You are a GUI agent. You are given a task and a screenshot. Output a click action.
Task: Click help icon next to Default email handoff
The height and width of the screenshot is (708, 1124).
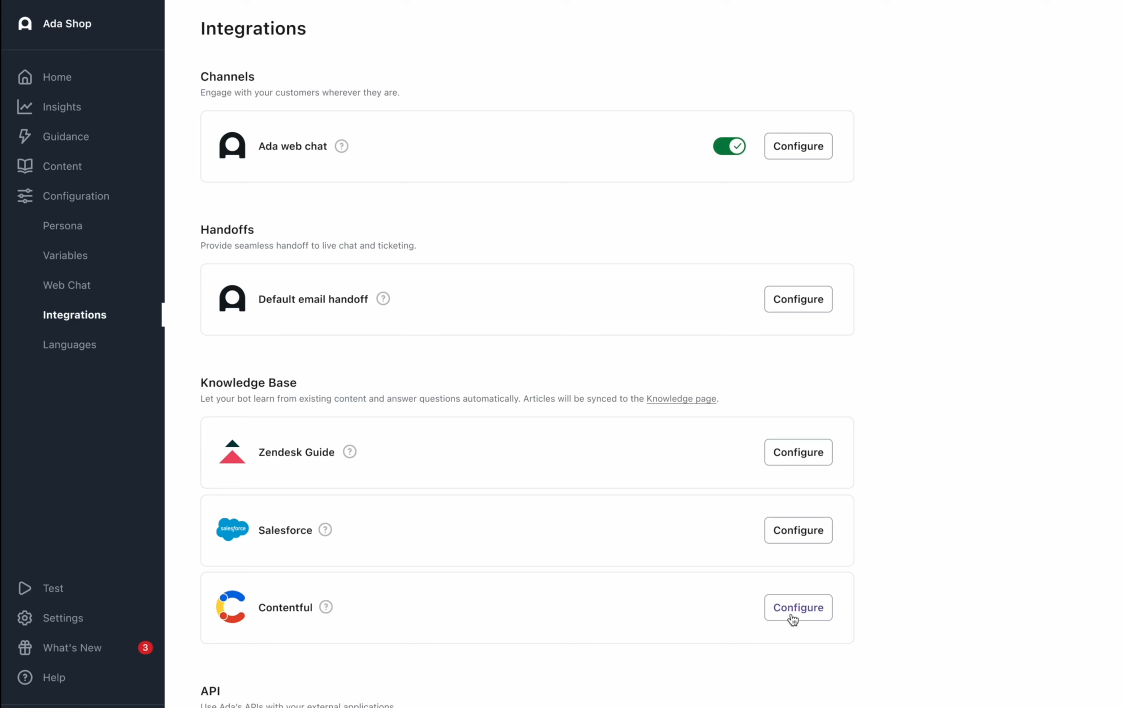pos(383,299)
